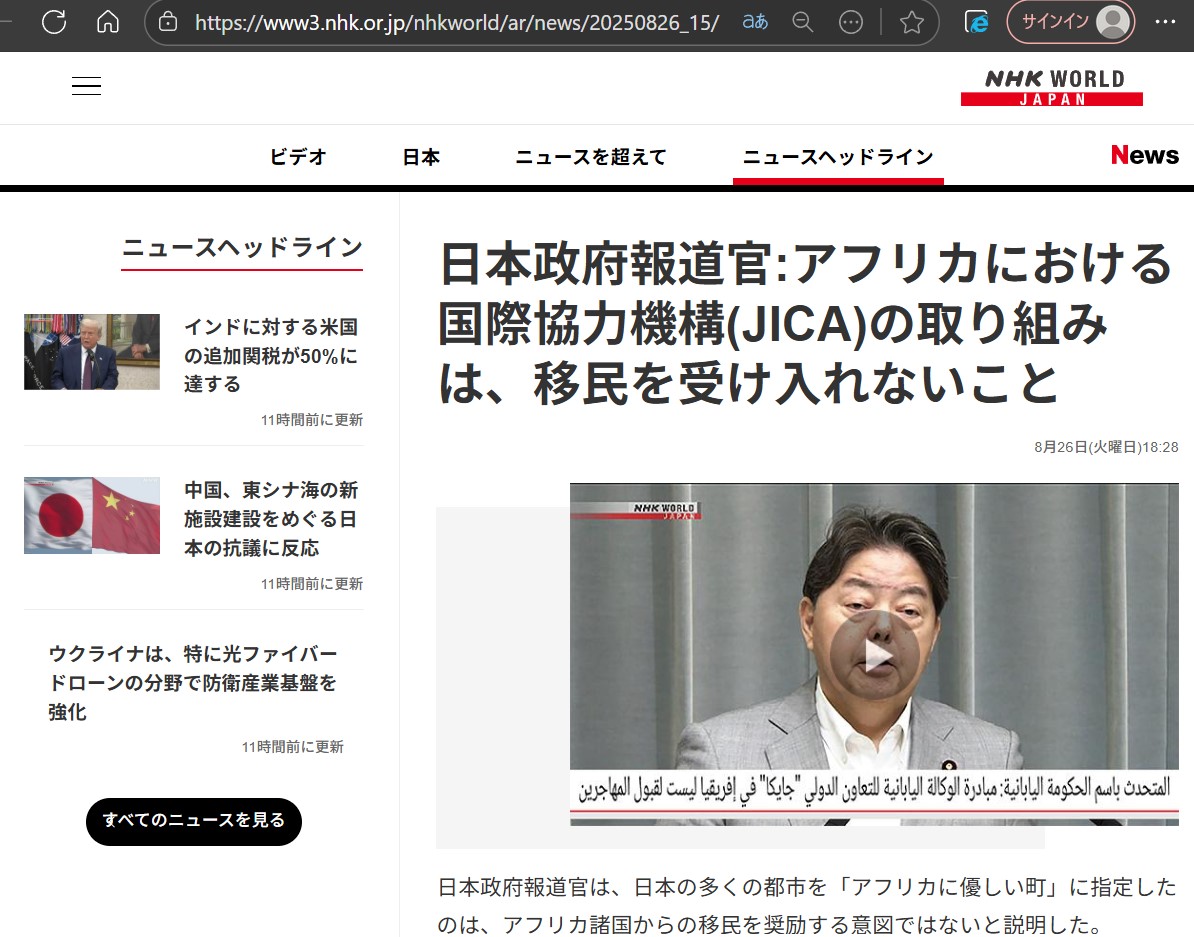Screen dimensions: 1194x937
Task: Open the India 50% tariff headline
Action: click(x=271, y=355)
